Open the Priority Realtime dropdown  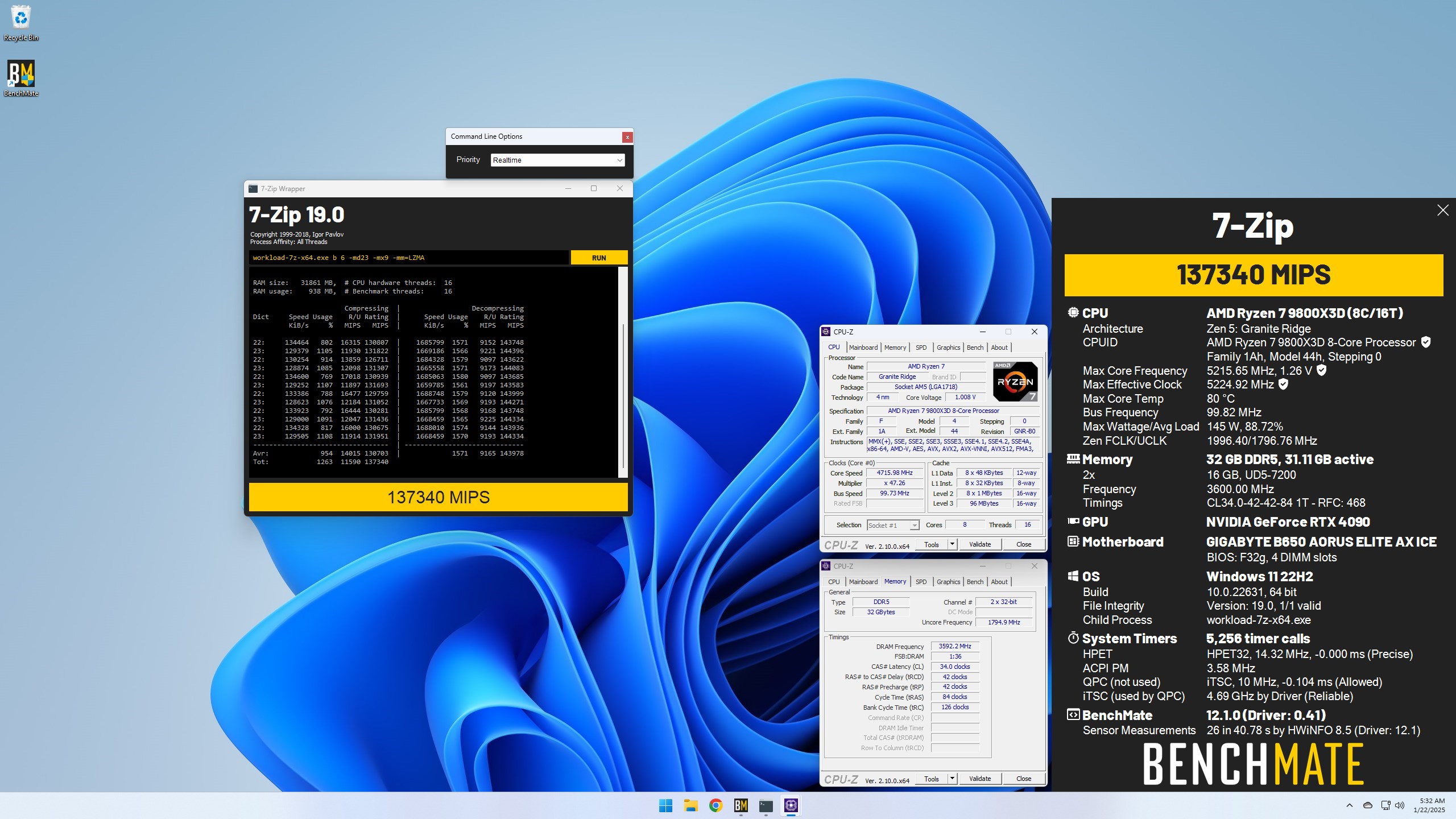coord(557,160)
